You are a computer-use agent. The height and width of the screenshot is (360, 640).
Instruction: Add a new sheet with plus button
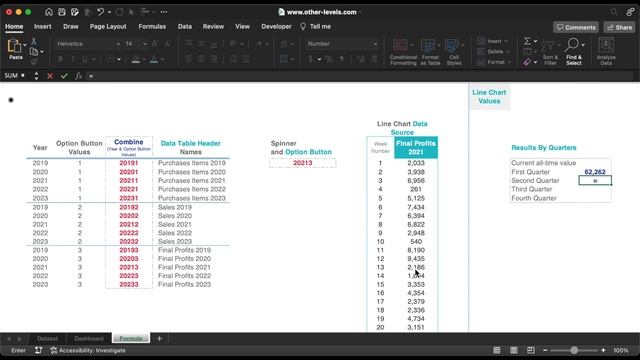coord(159,338)
